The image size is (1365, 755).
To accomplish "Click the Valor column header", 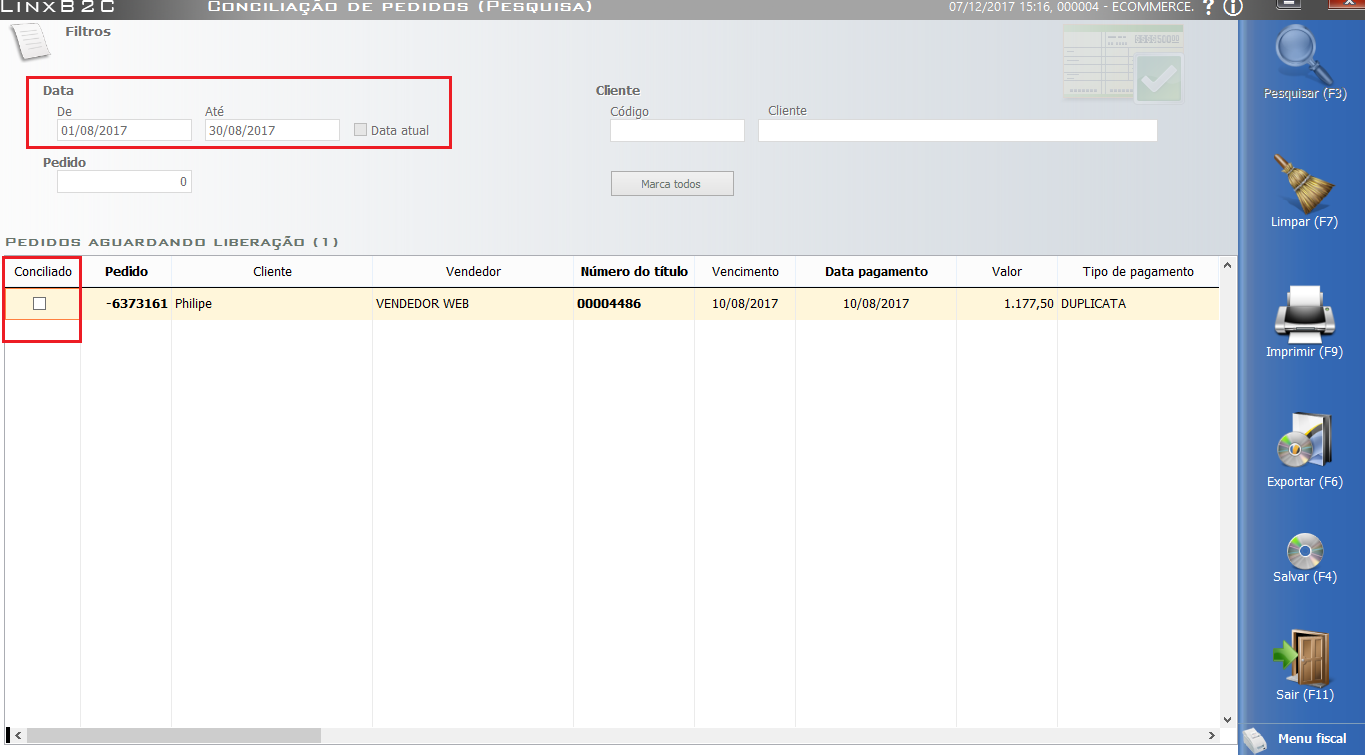I will click(x=1007, y=272).
